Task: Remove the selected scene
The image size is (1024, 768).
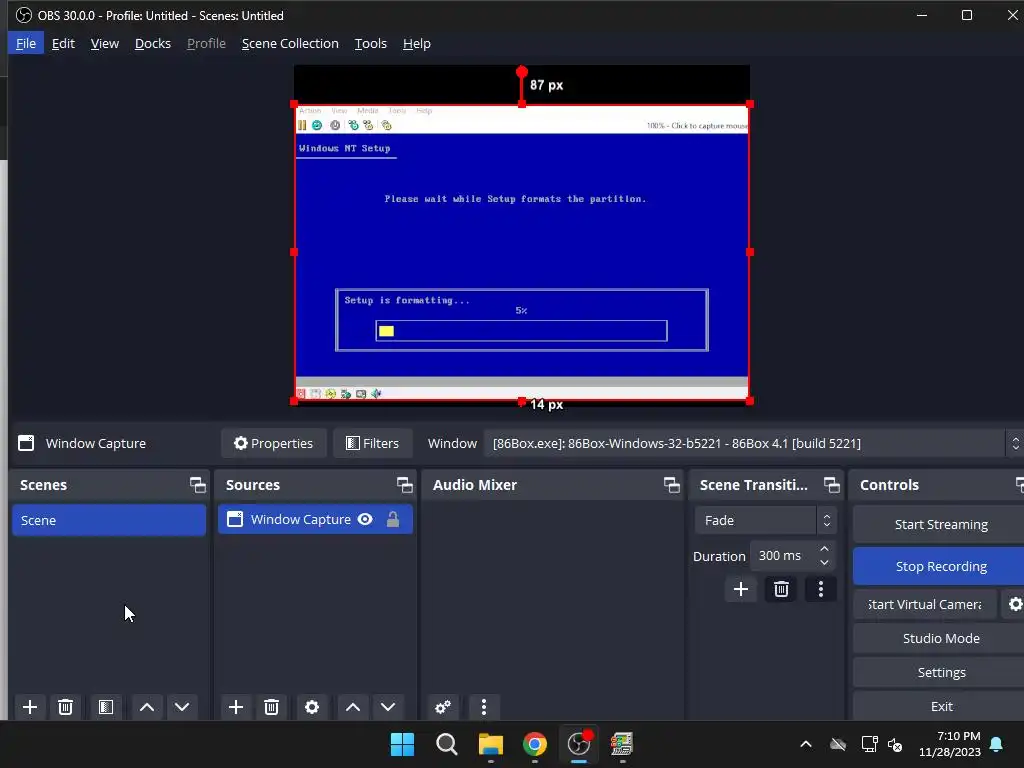Action: point(65,707)
